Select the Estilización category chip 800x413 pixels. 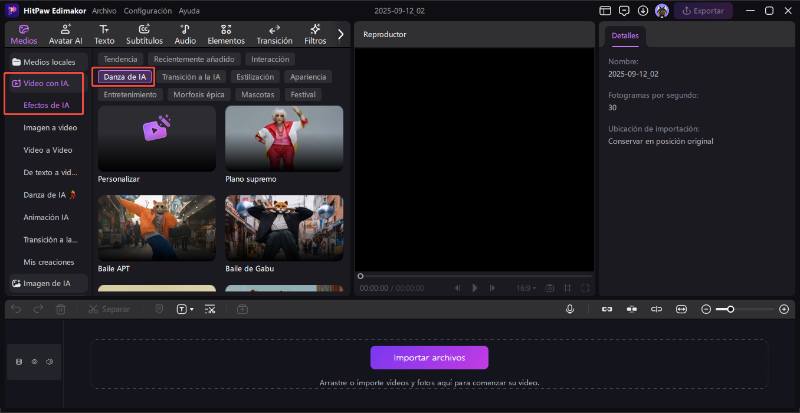coord(255,77)
